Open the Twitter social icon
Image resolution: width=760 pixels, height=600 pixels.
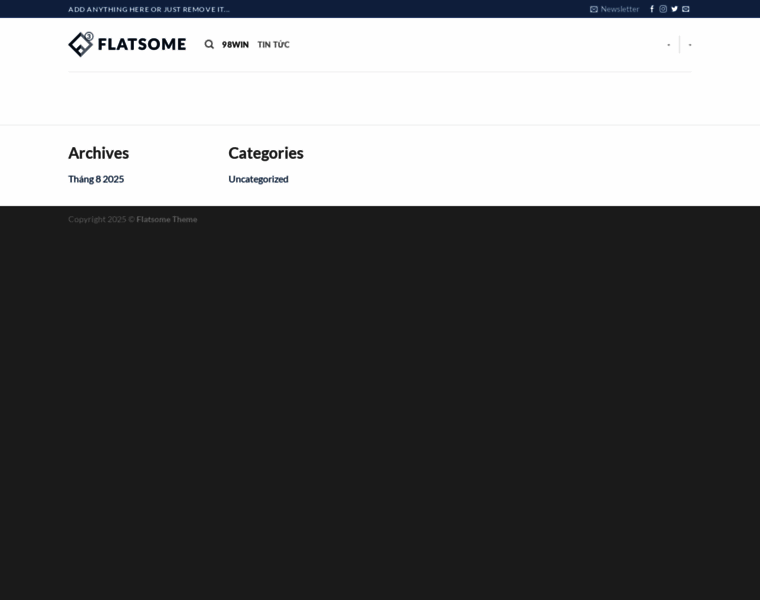click(674, 9)
